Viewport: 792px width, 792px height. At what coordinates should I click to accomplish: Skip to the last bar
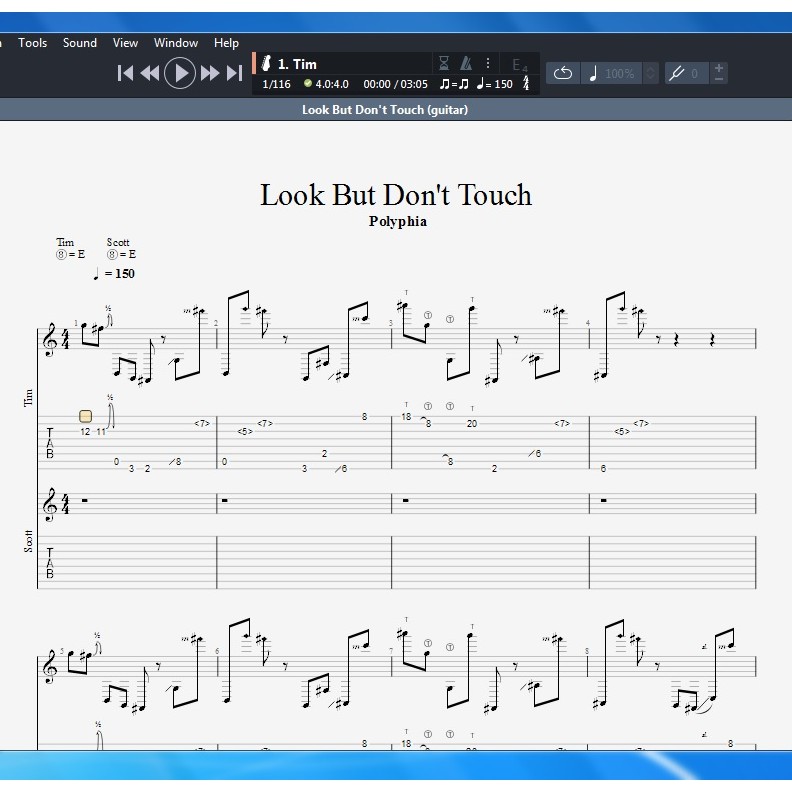click(x=235, y=72)
